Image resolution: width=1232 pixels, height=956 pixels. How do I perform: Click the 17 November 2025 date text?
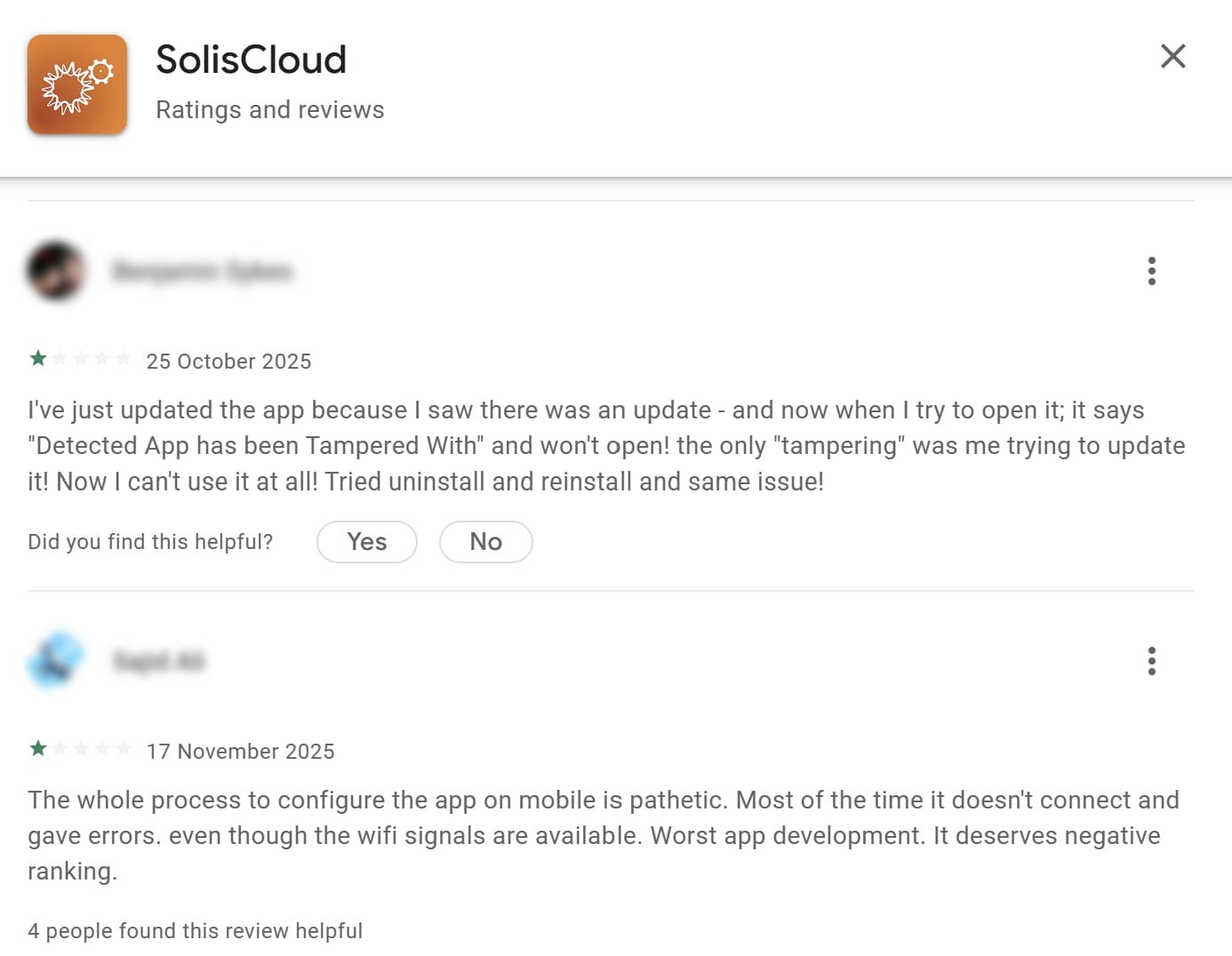tap(241, 751)
